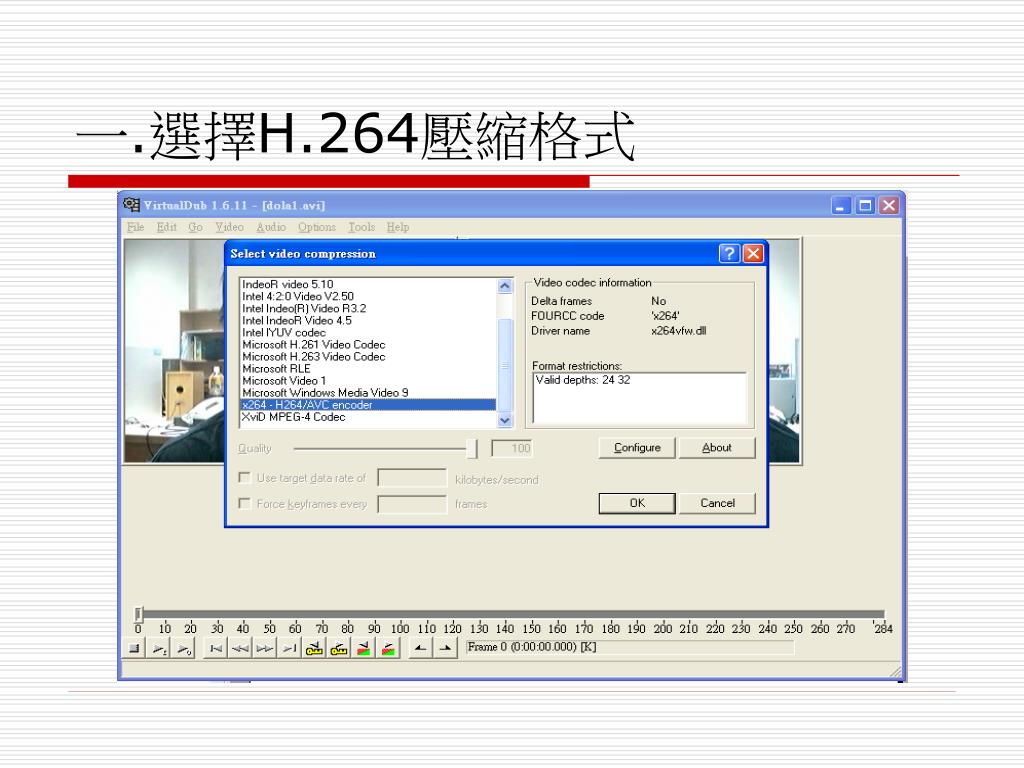1024x768 pixels.
Task: Click the mark-out selection end button
Action: point(445,648)
